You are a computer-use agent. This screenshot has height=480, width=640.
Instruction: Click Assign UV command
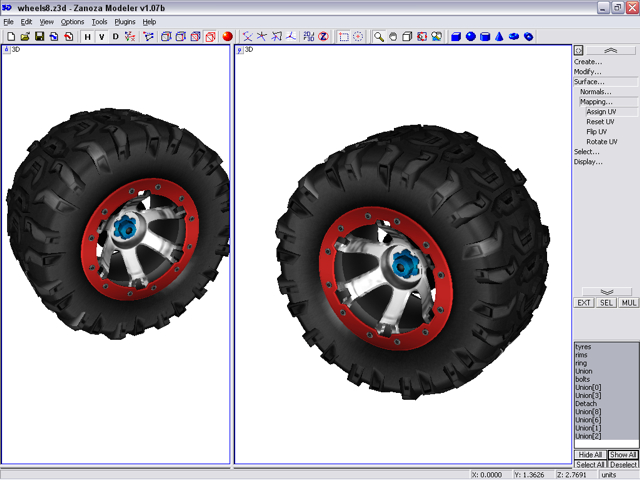[601, 112]
